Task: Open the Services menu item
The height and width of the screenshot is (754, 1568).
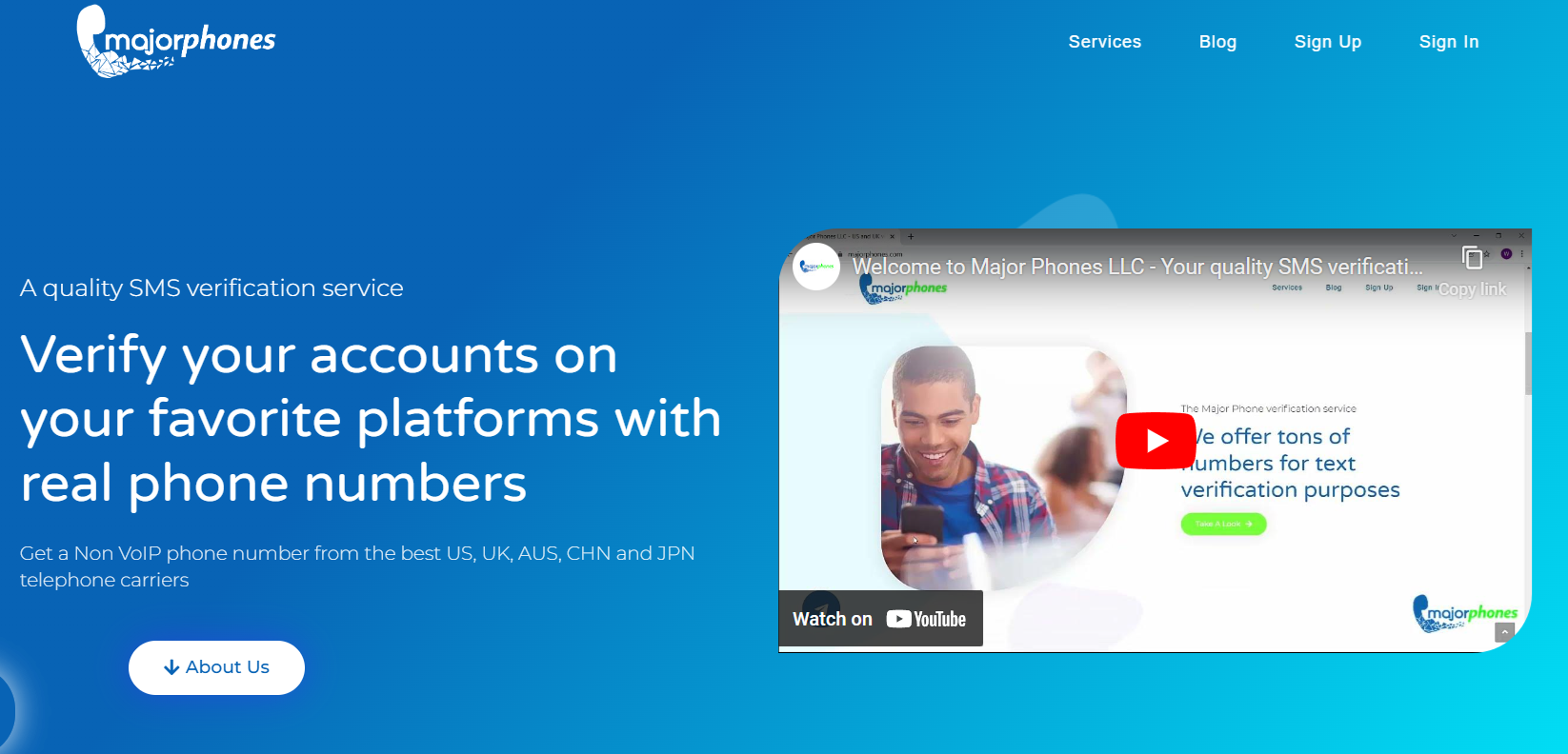Action: coord(1104,42)
